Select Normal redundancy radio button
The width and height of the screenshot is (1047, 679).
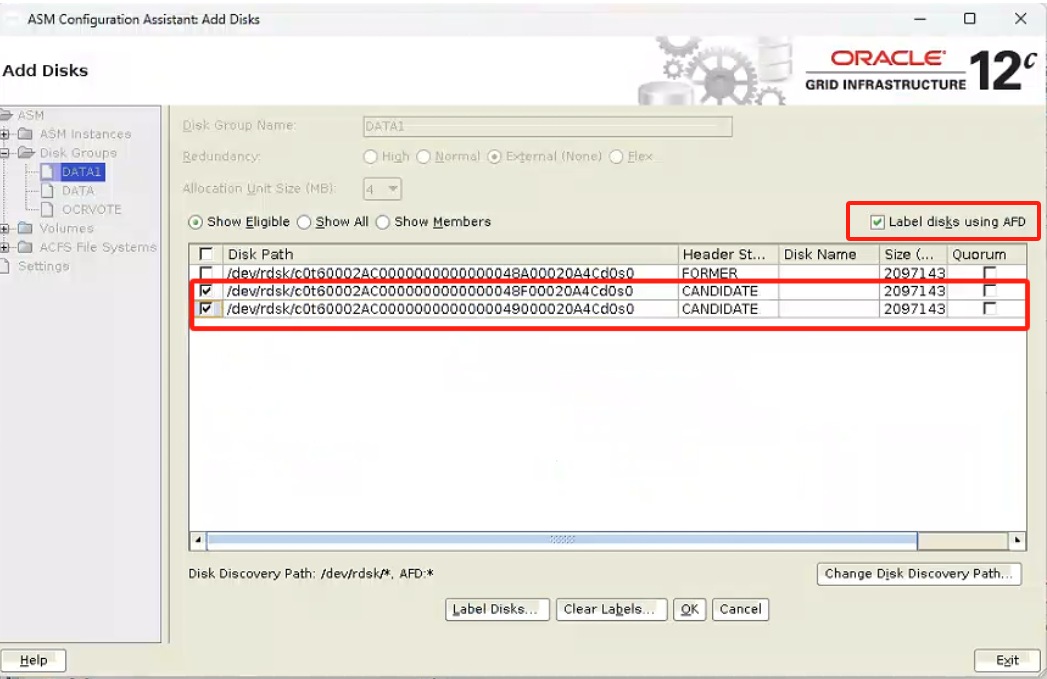click(x=423, y=156)
